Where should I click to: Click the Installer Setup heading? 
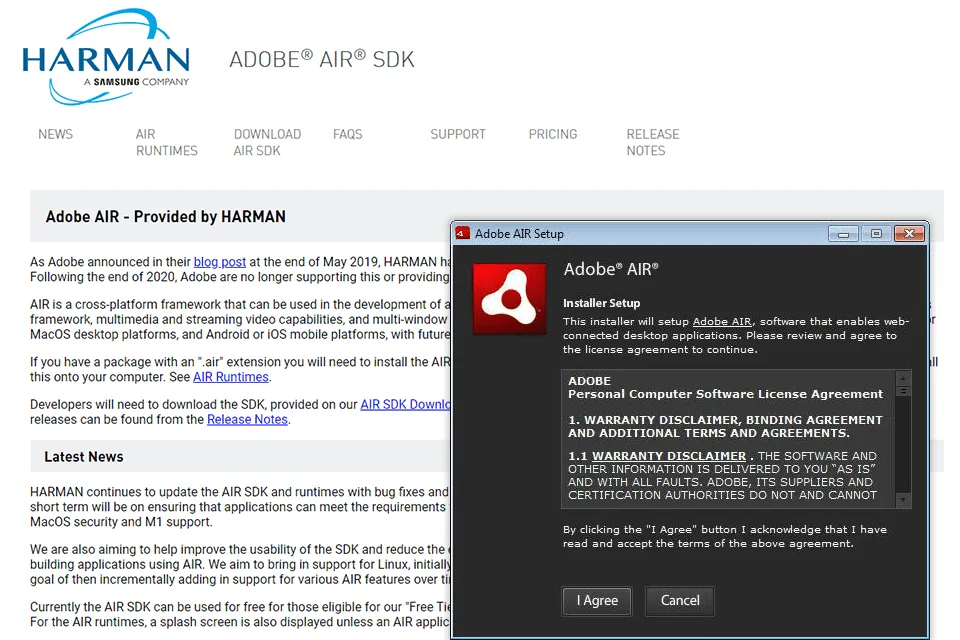[x=601, y=303]
